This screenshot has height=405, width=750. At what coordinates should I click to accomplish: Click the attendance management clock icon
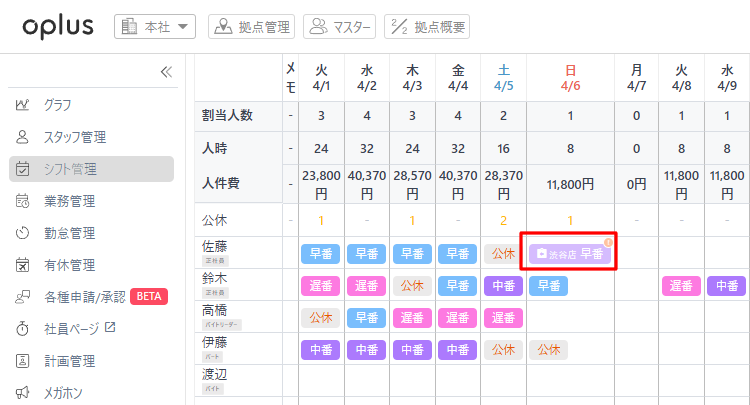(23, 233)
